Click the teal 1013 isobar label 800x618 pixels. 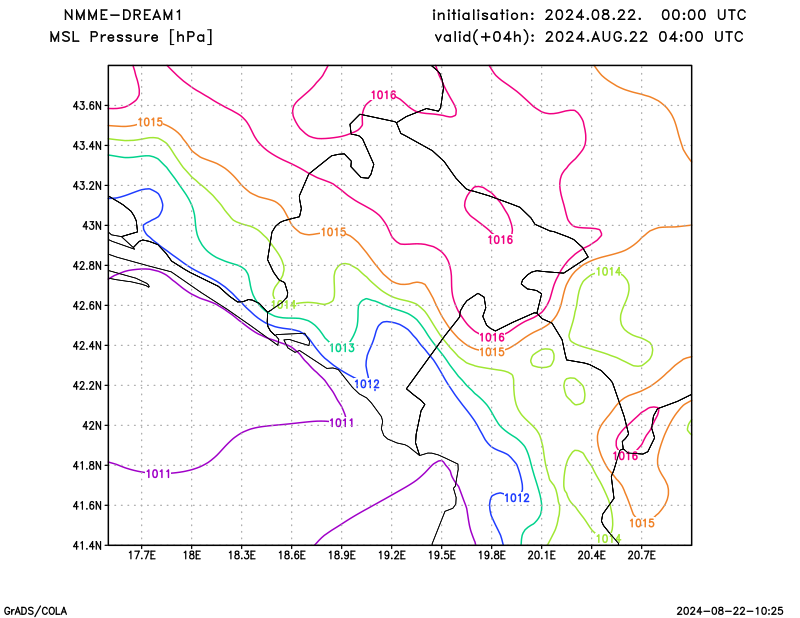(342, 348)
